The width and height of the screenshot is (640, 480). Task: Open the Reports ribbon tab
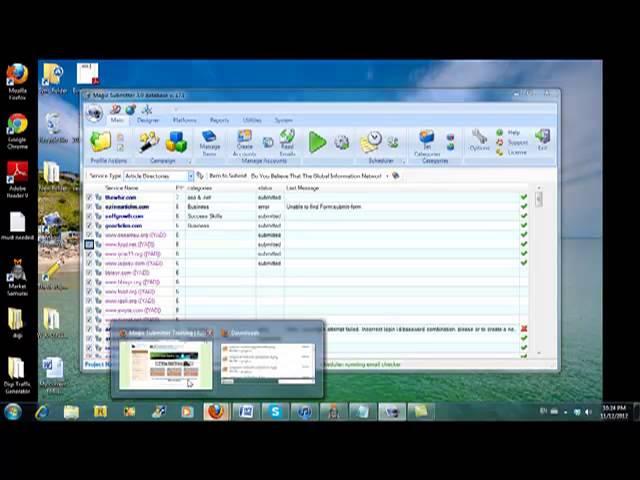tap(219, 120)
